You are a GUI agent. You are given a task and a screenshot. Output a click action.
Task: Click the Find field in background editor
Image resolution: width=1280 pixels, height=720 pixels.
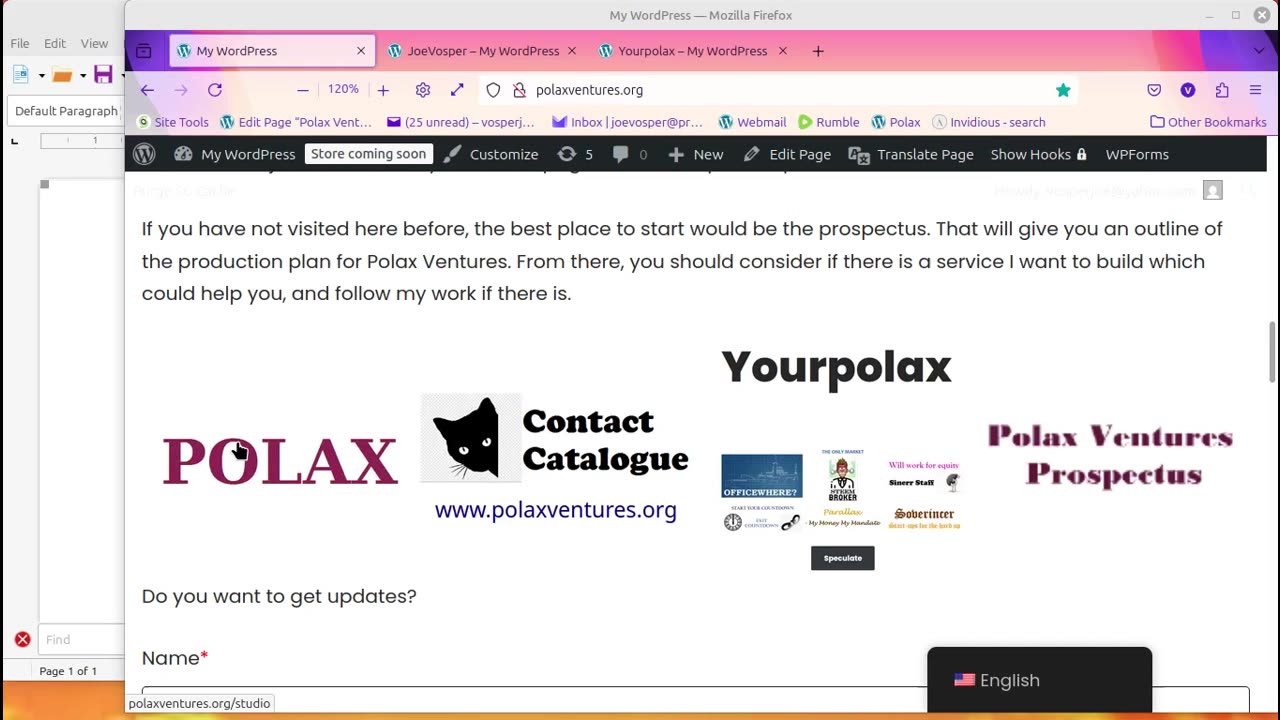[x=82, y=640]
